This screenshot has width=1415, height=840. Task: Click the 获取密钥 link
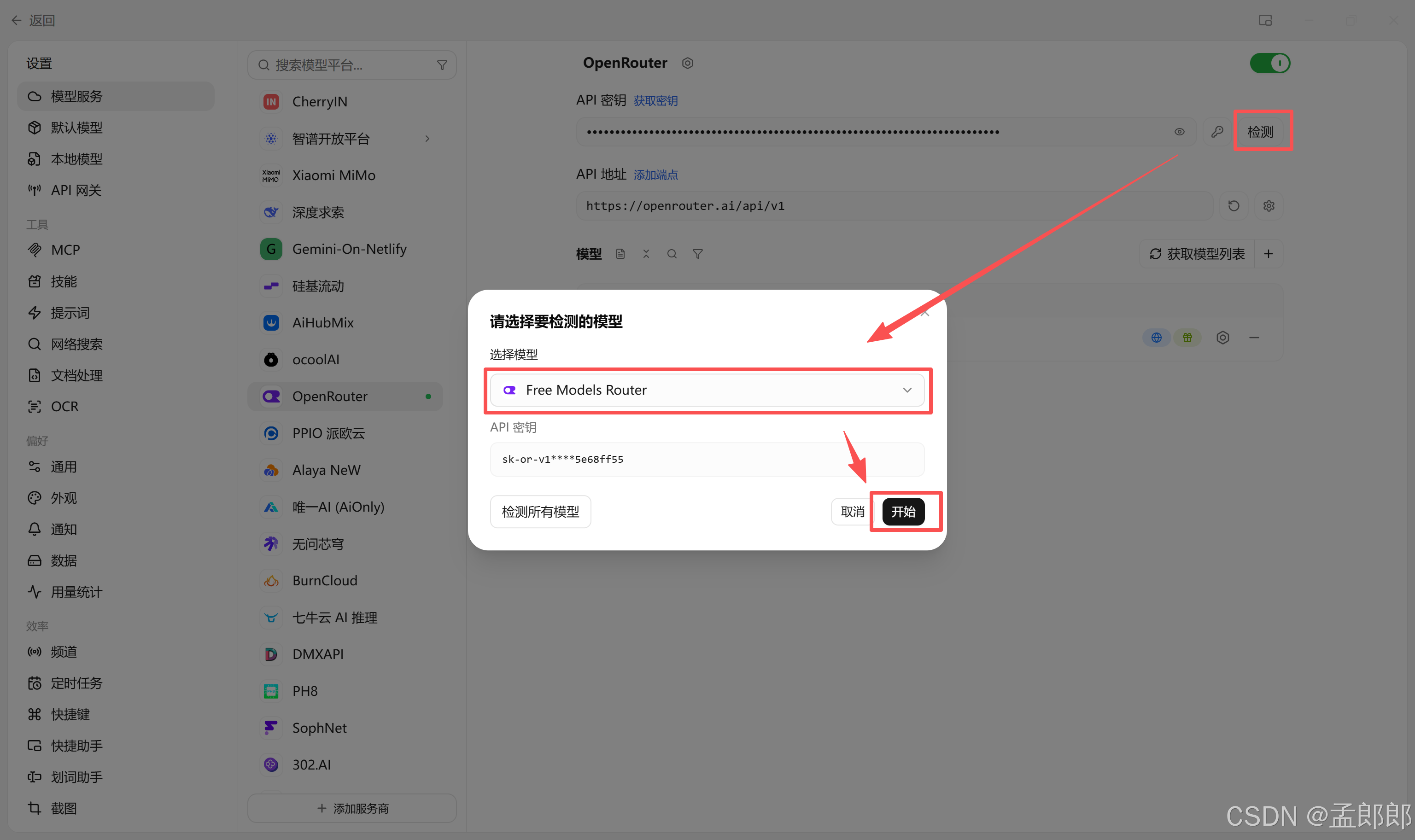click(x=655, y=101)
